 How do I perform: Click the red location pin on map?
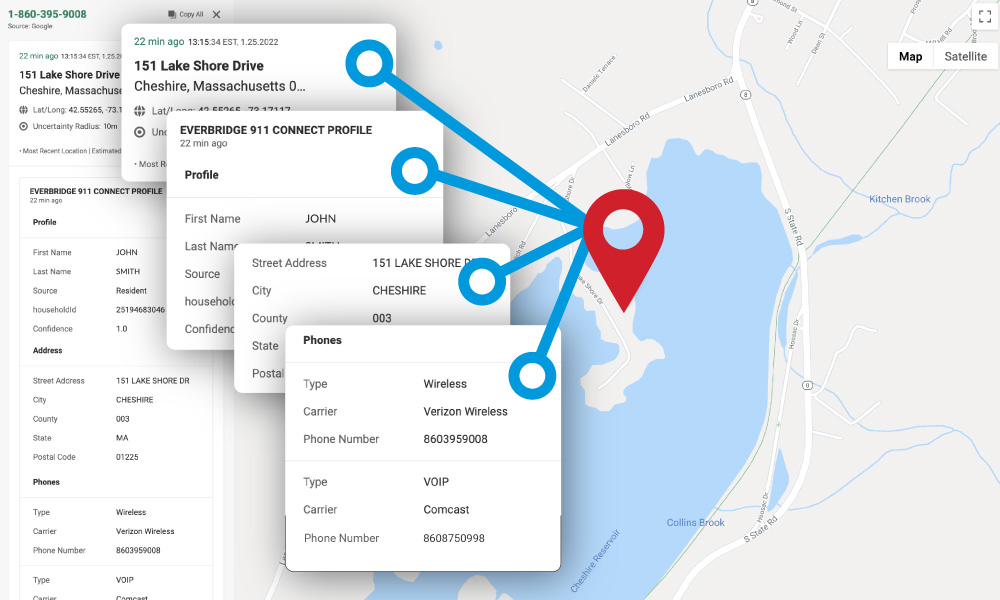pyautogui.click(x=624, y=250)
